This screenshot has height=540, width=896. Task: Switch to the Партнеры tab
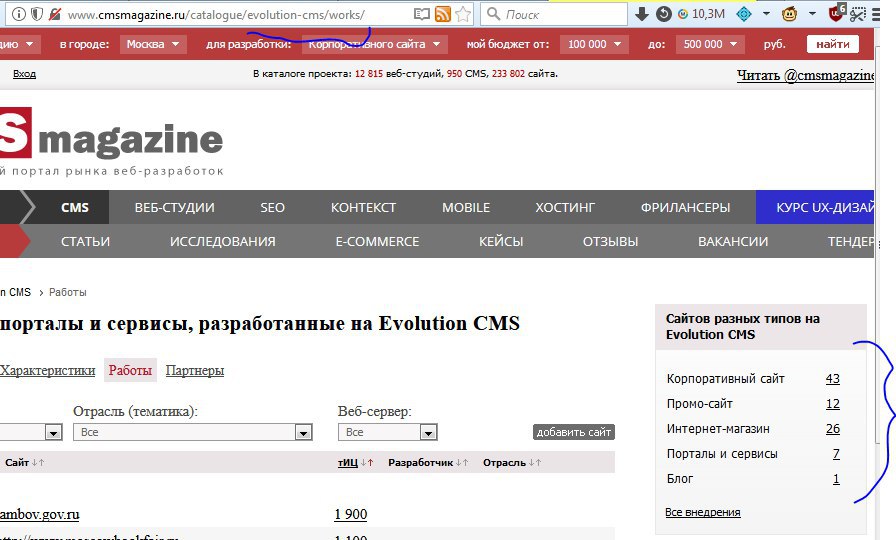(x=195, y=370)
